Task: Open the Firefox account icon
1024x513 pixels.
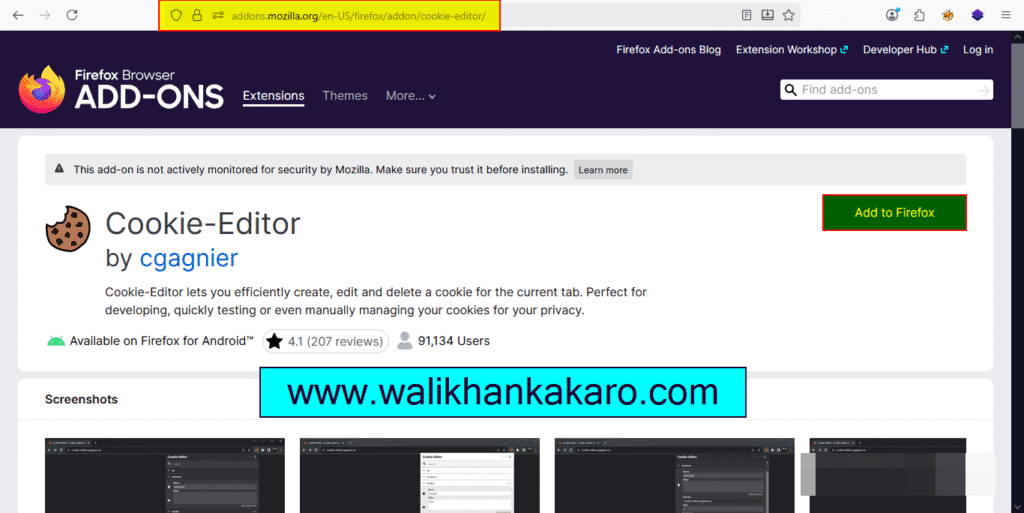Action: coord(892,15)
